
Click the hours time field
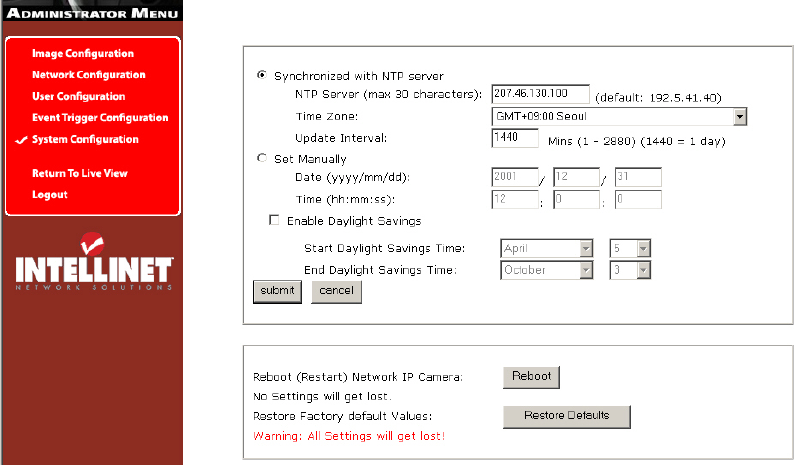[515, 199]
